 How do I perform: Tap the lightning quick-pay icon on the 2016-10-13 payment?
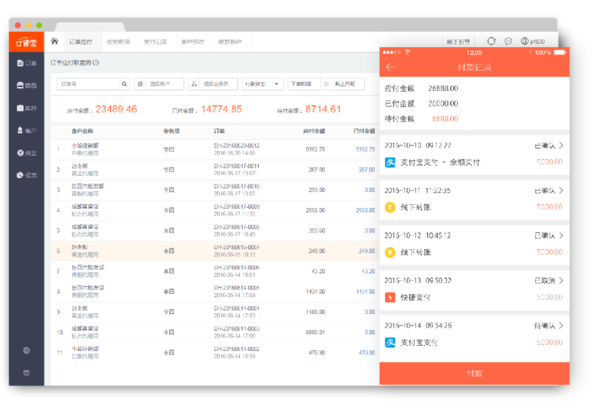[x=390, y=297]
